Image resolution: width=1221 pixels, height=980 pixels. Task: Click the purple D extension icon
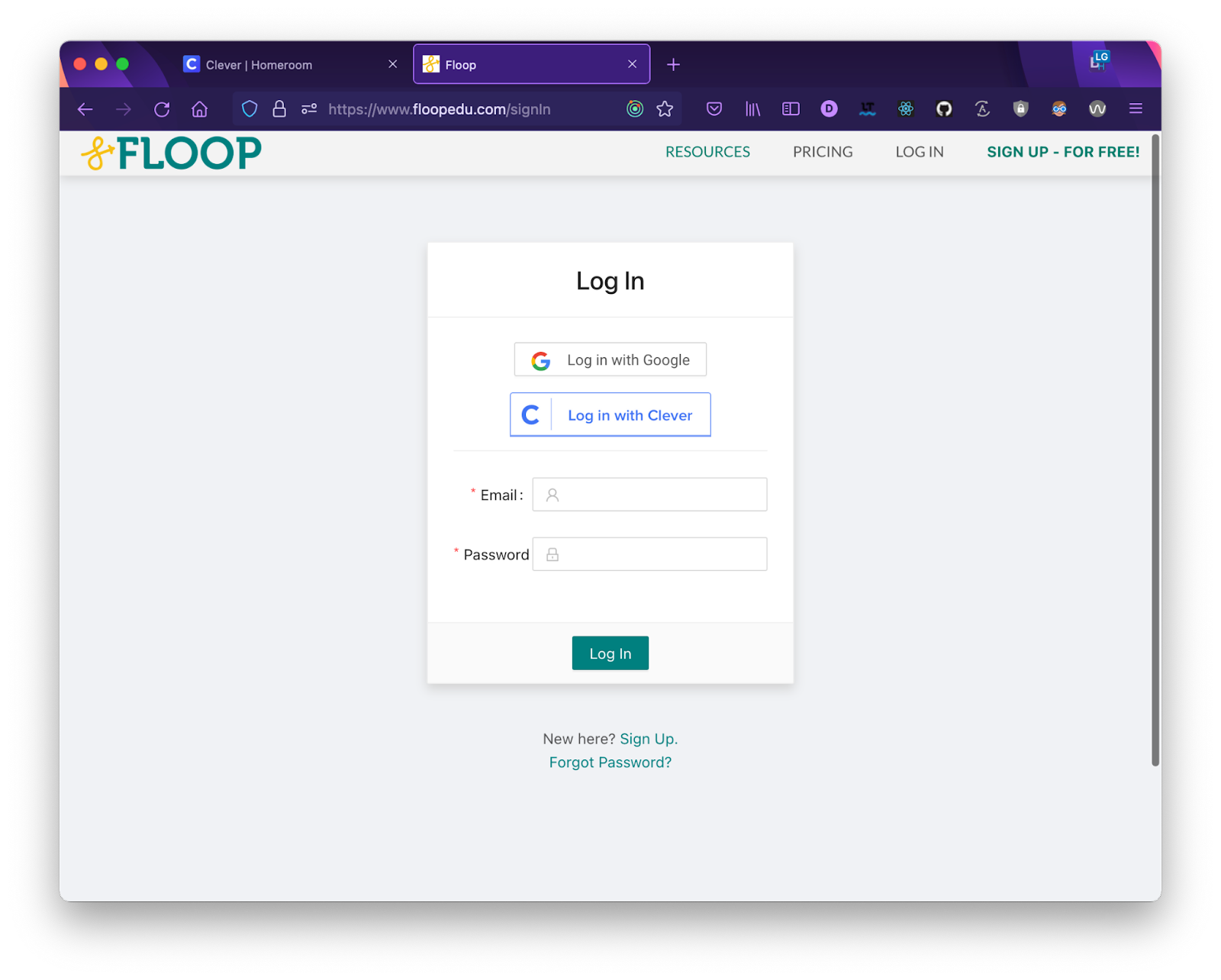829,109
